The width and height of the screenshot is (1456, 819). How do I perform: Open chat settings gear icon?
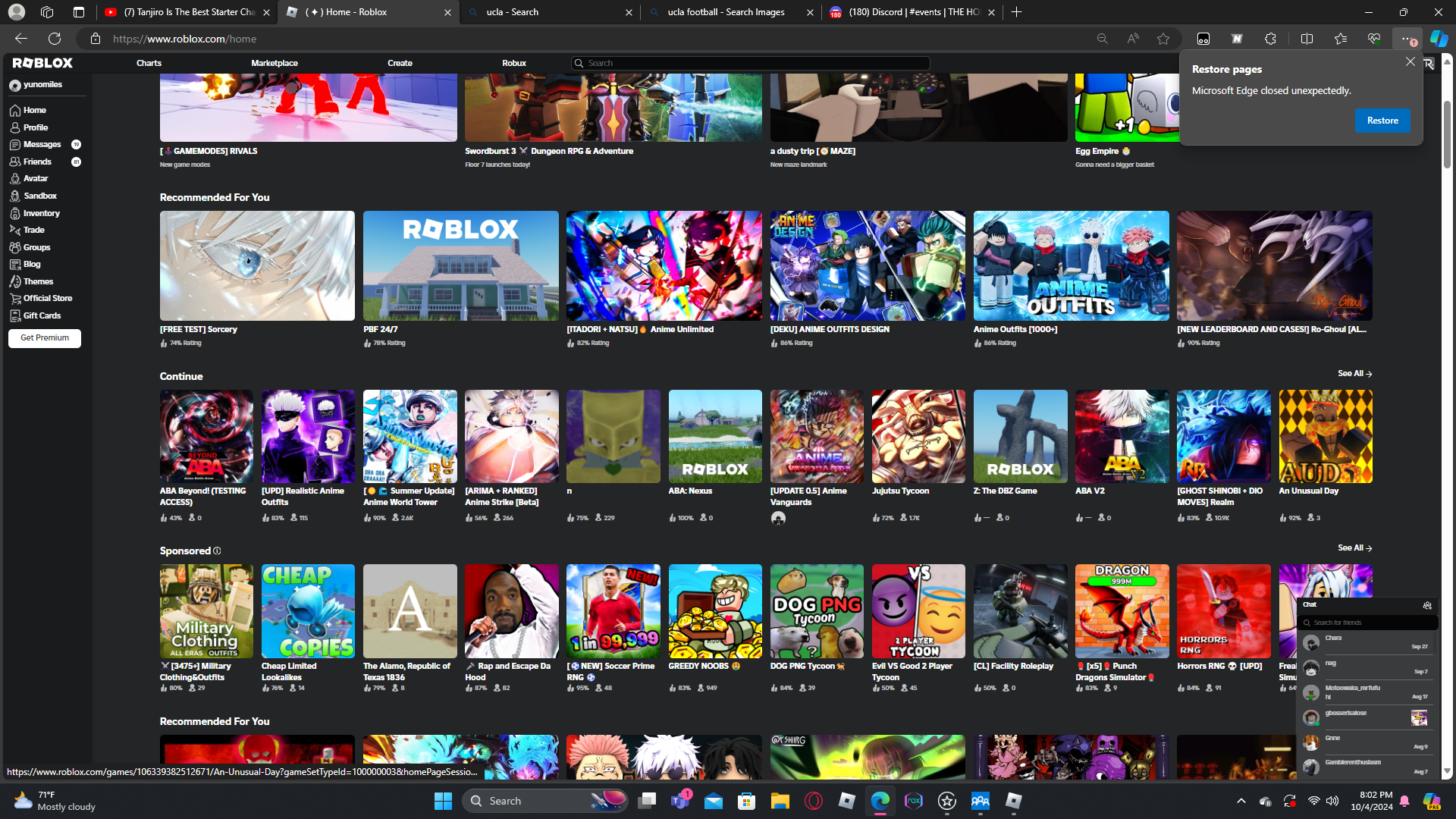[1427, 605]
